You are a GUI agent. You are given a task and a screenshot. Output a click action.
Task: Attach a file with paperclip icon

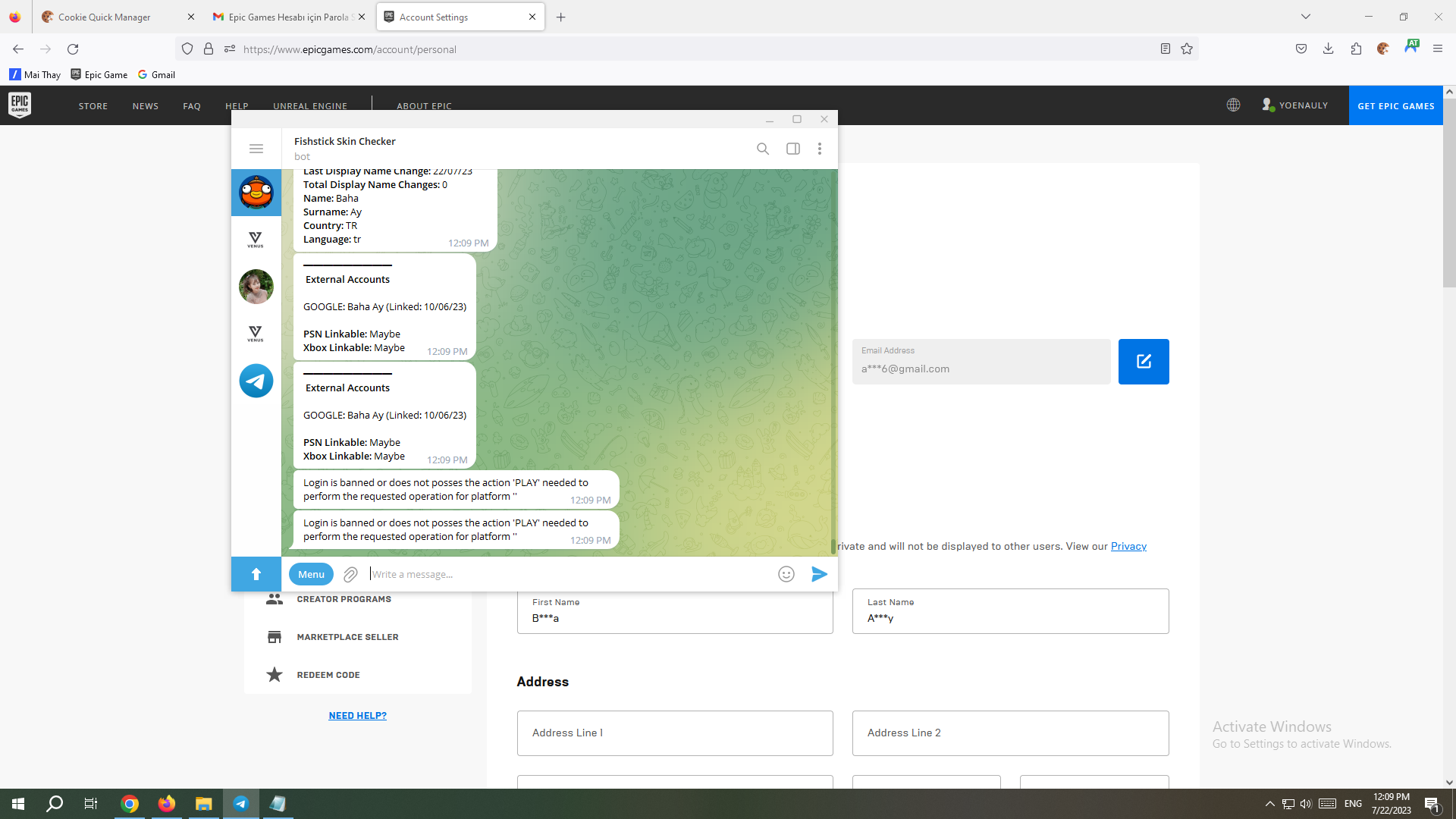click(350, 574)
